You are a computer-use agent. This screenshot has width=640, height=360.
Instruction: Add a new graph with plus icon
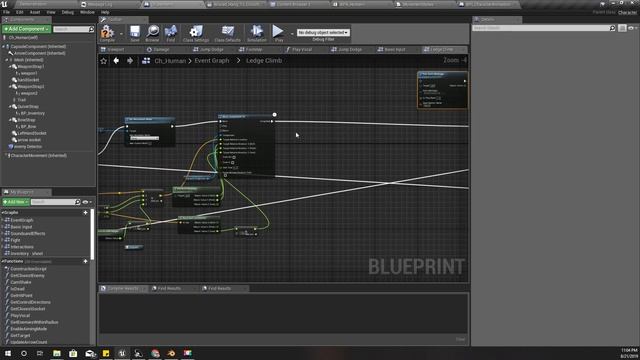point(85,212)
